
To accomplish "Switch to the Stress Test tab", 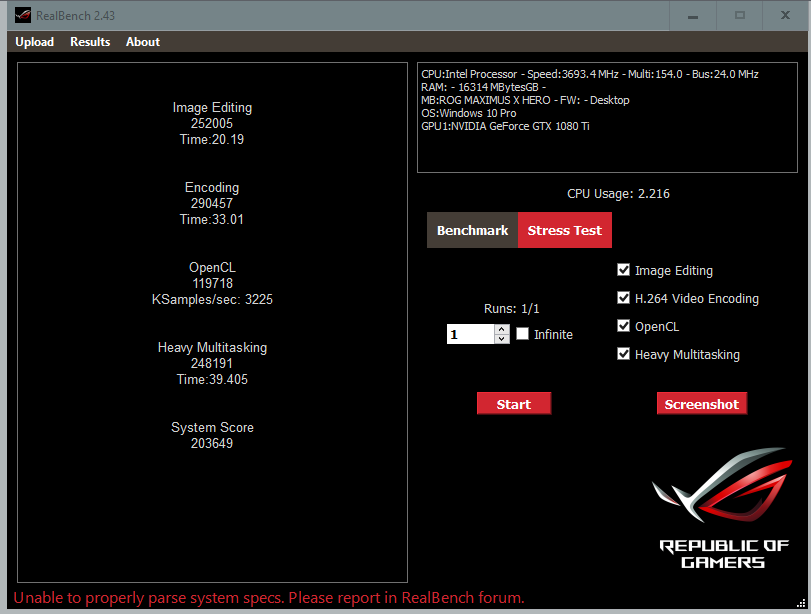I will click(x=565, y=230).
